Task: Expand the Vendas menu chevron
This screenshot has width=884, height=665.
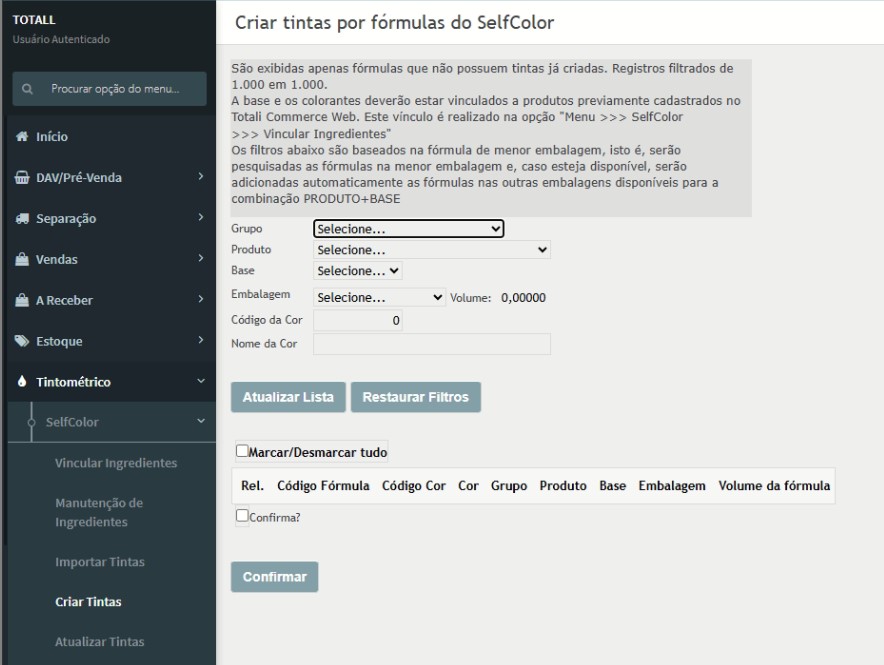Action: [x=201, y=259]
